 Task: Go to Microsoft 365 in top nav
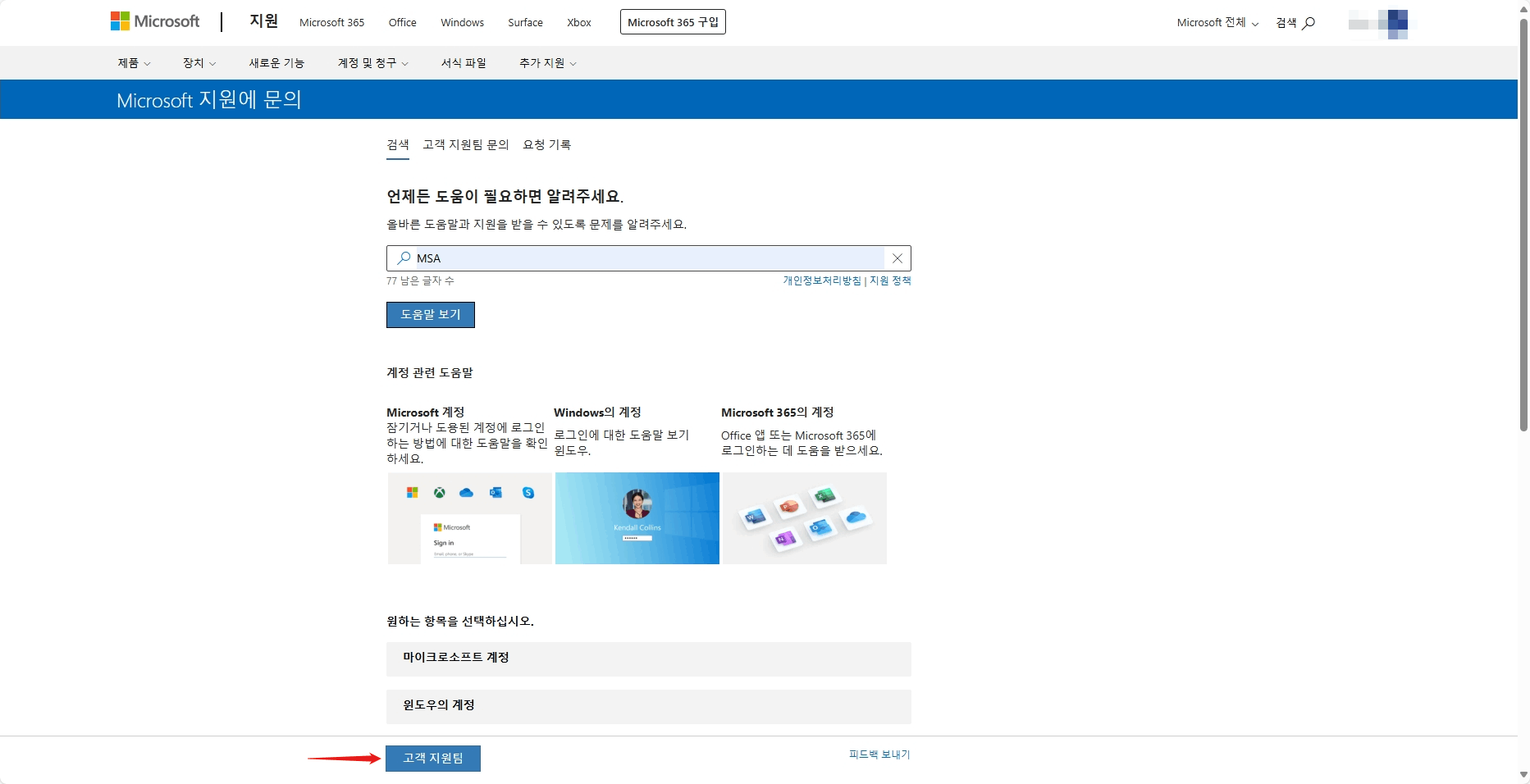tap(331, 23)
